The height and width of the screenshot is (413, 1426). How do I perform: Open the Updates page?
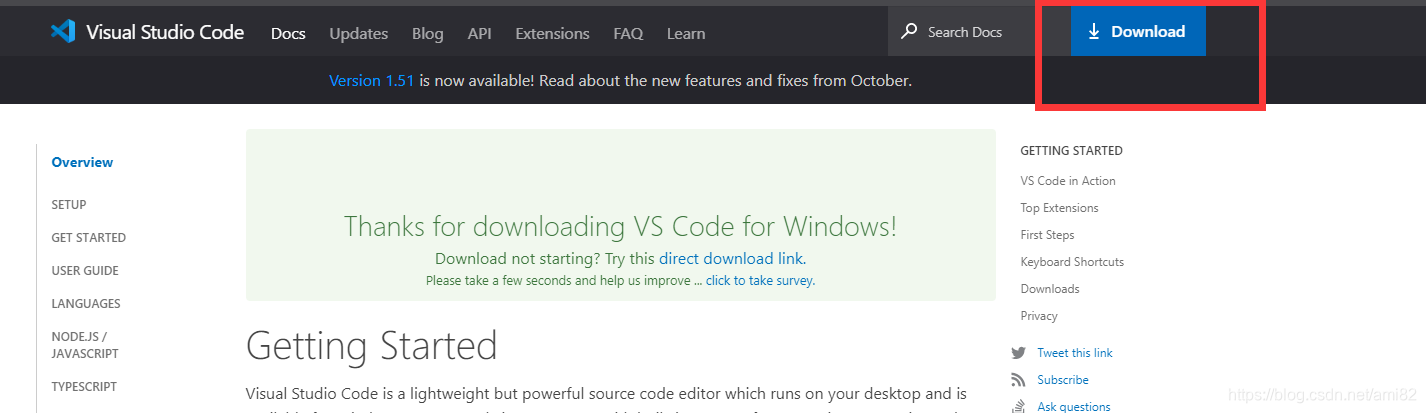[358, 33]
